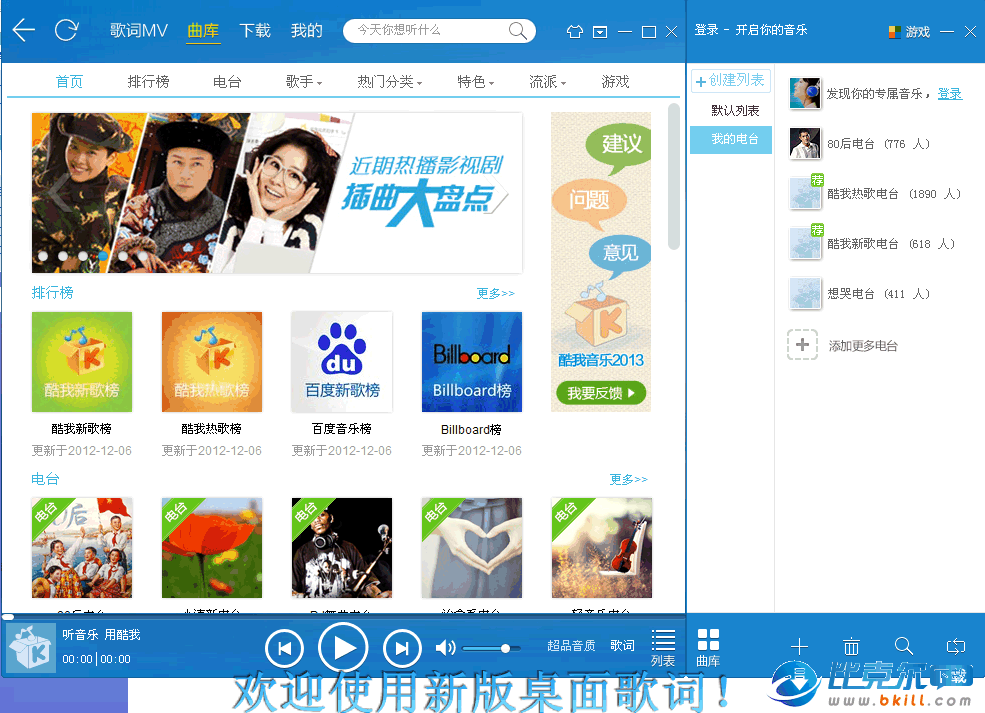The width and height of the screenshot is (985, 713).
Task: Select the 首页 sub-tab
Action: pyautogui.click(x=69, y=82)
